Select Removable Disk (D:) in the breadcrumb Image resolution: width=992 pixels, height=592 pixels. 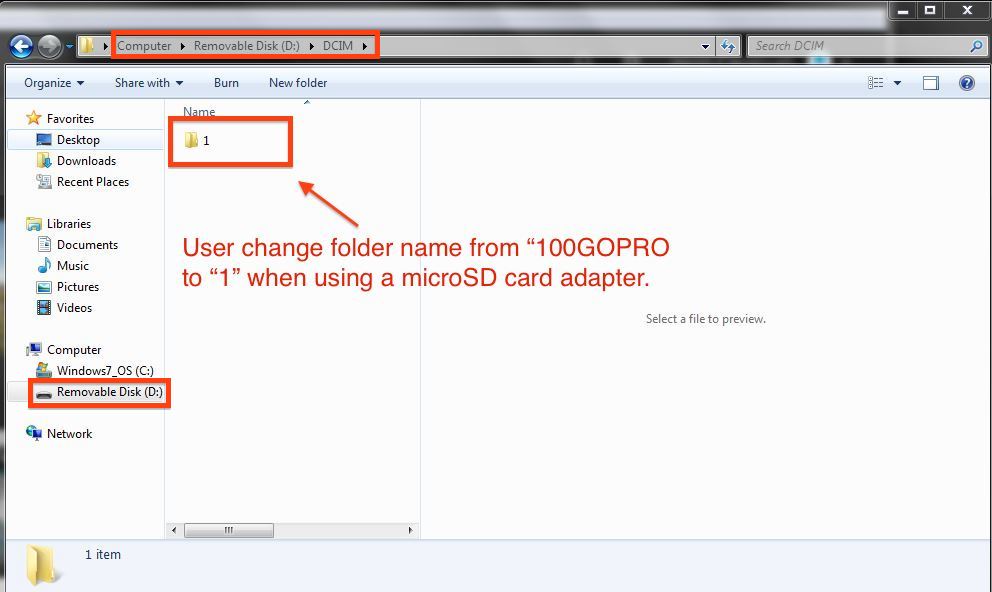[246, 46]
